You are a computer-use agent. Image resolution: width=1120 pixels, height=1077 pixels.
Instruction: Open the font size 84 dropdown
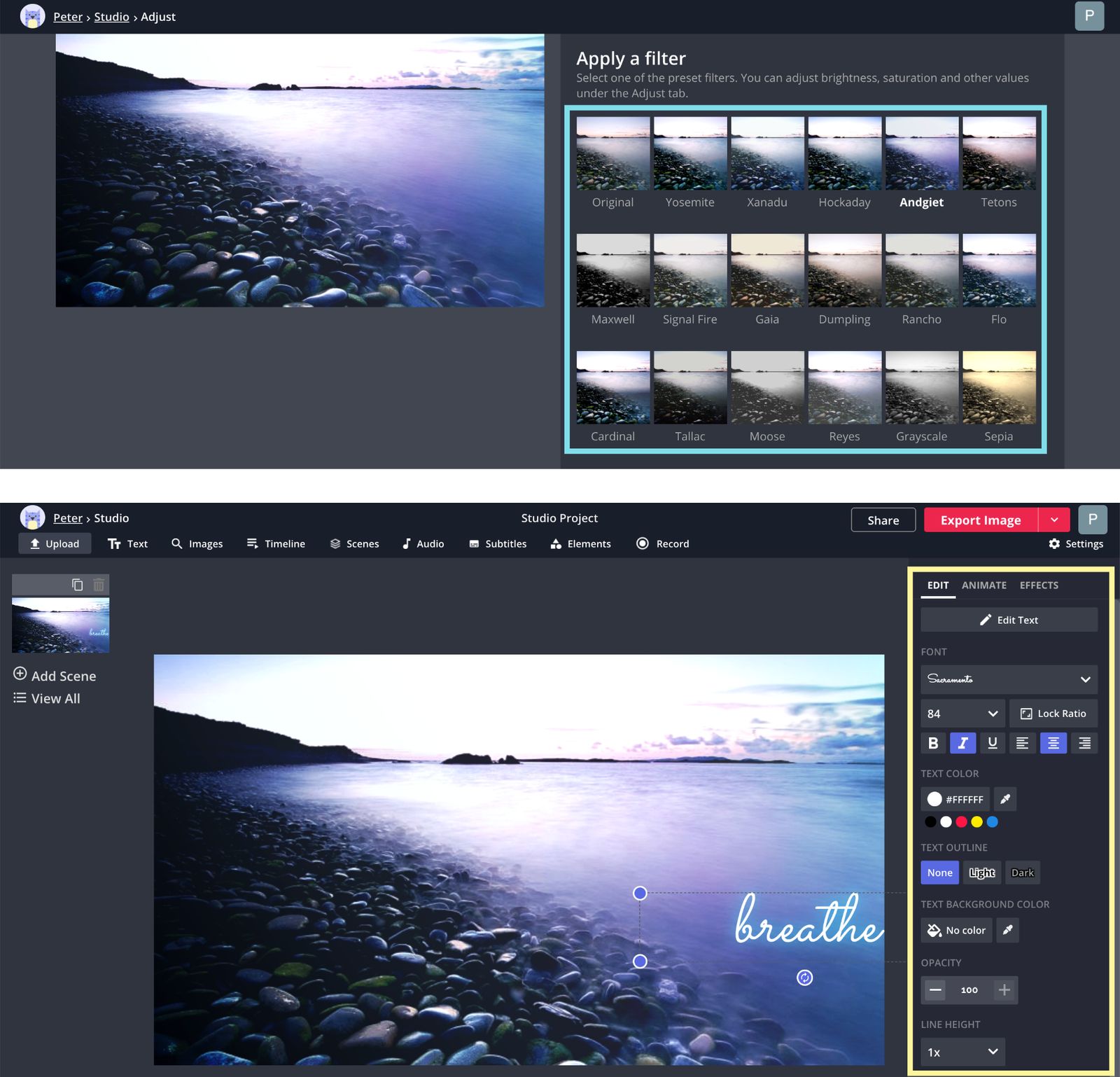coord(961,713)
